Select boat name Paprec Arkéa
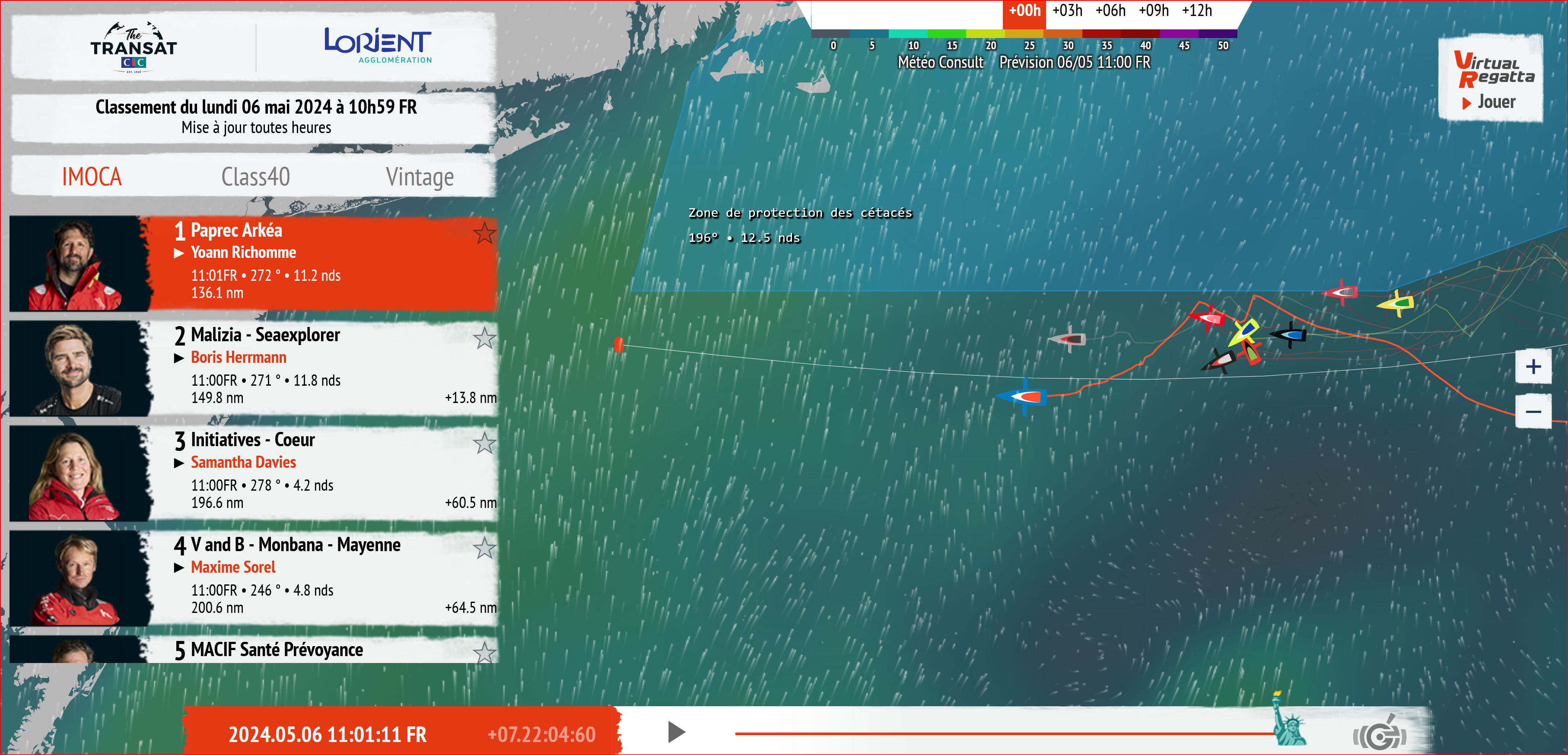 tap(236, 230)
